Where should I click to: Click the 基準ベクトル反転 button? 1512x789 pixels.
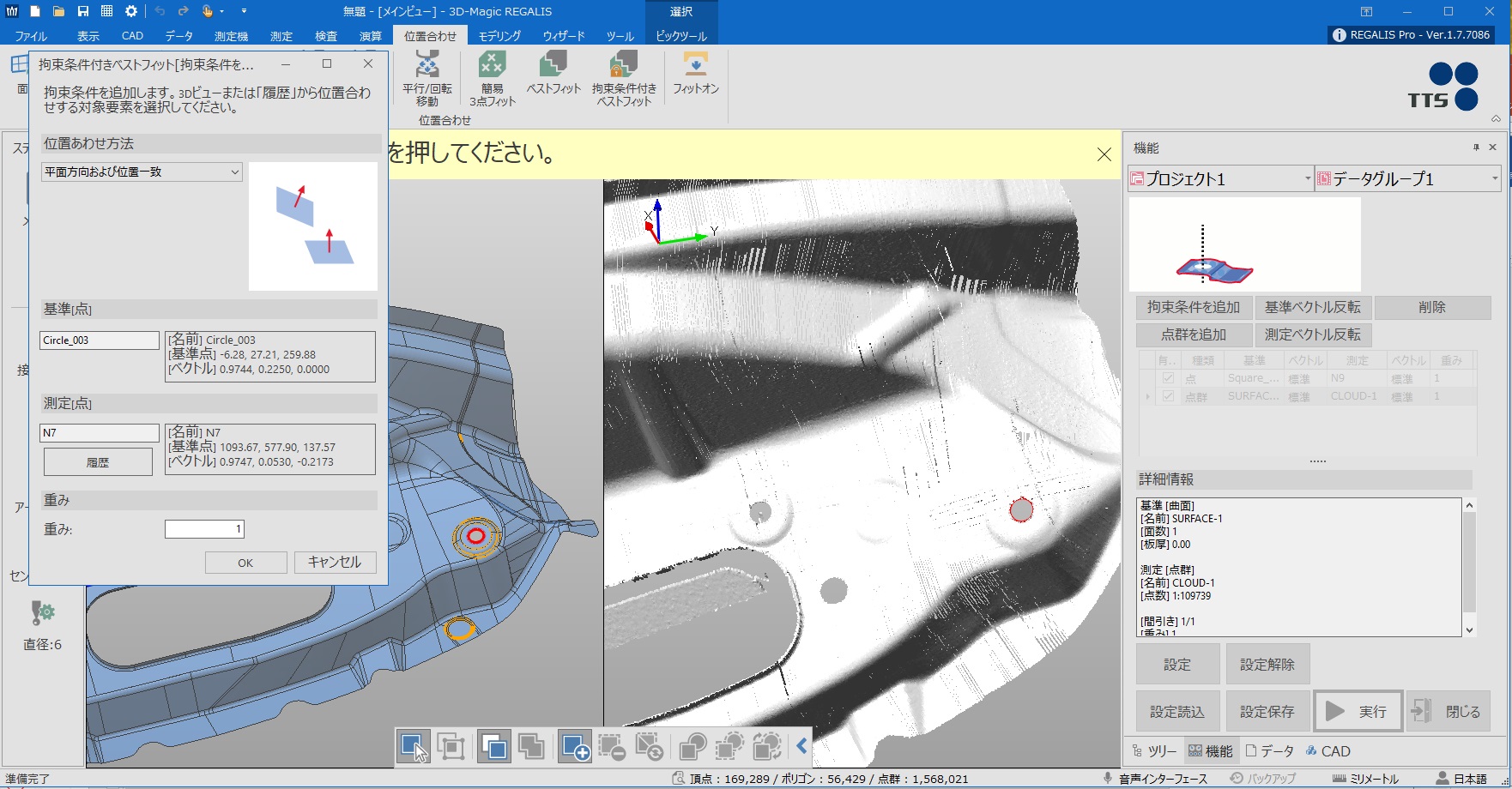pos(1312,307)
